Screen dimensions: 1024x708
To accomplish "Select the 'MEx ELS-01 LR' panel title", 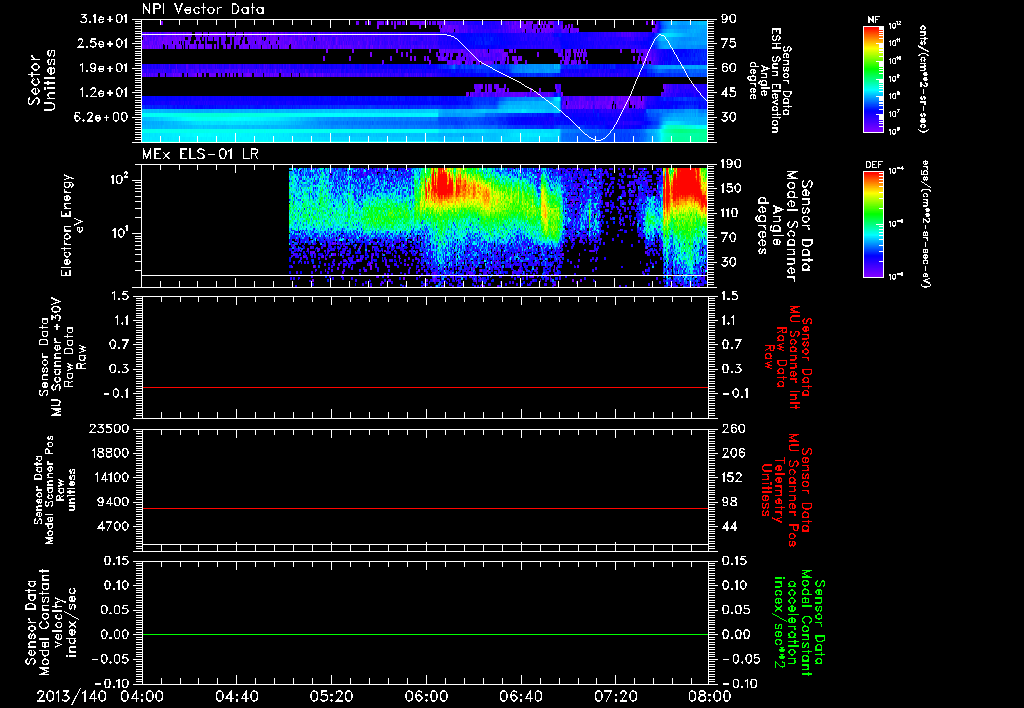I will click(x=200, y=155).
